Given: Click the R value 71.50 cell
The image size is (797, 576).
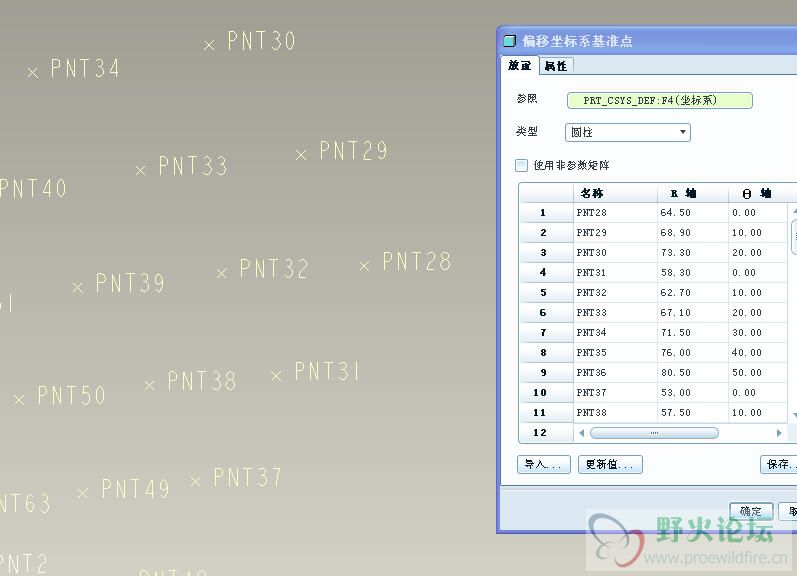Looking at the screenshot, I should pyautogui.click(x=693, y=332).
